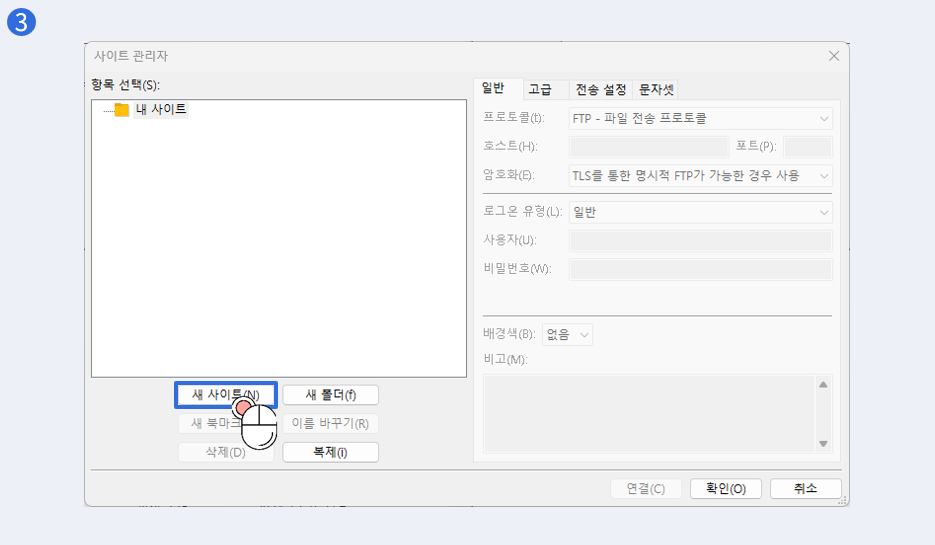This screenshot has width=935, height=545.
Task: Confirm with the 확인(O) button
Action: [726, 489]
